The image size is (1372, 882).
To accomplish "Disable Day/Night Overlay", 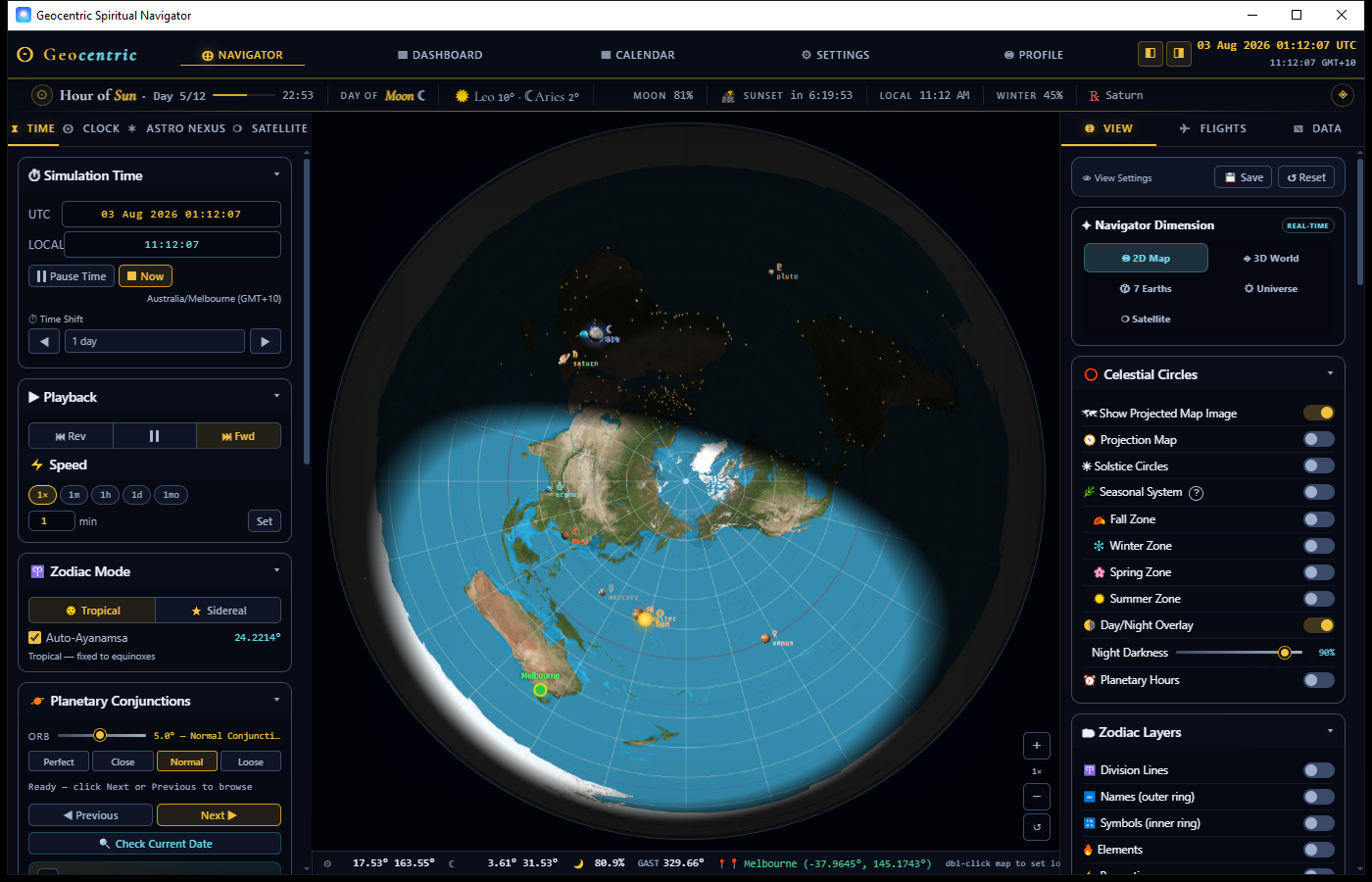I will pos(1319,625).
